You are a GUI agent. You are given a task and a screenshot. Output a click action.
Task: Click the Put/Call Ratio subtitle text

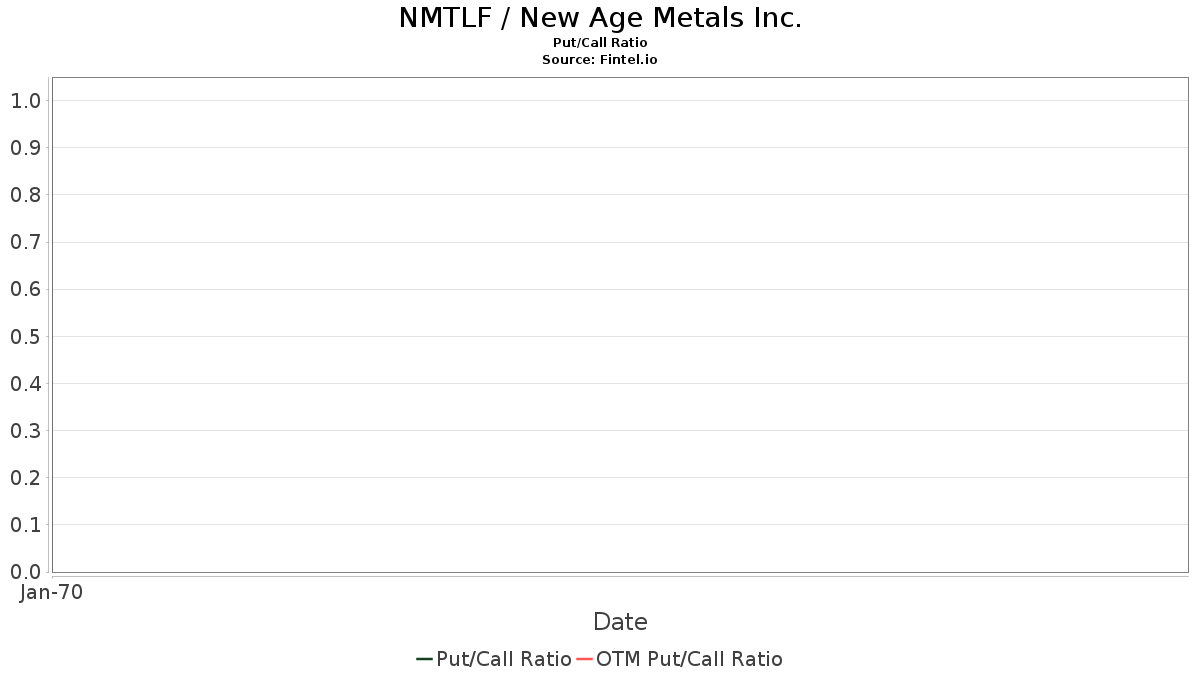point(600,43)
